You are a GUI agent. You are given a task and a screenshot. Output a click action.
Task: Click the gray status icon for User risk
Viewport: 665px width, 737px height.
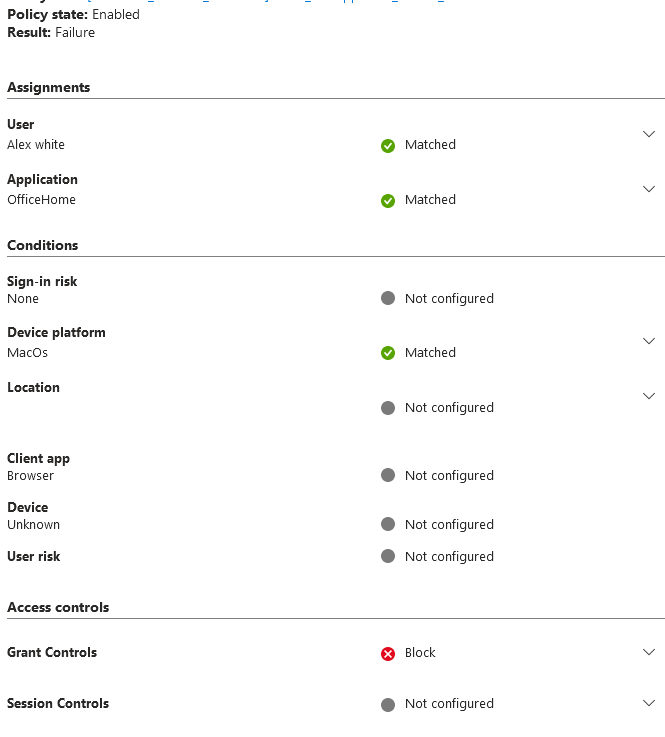[x=388, y=557]
